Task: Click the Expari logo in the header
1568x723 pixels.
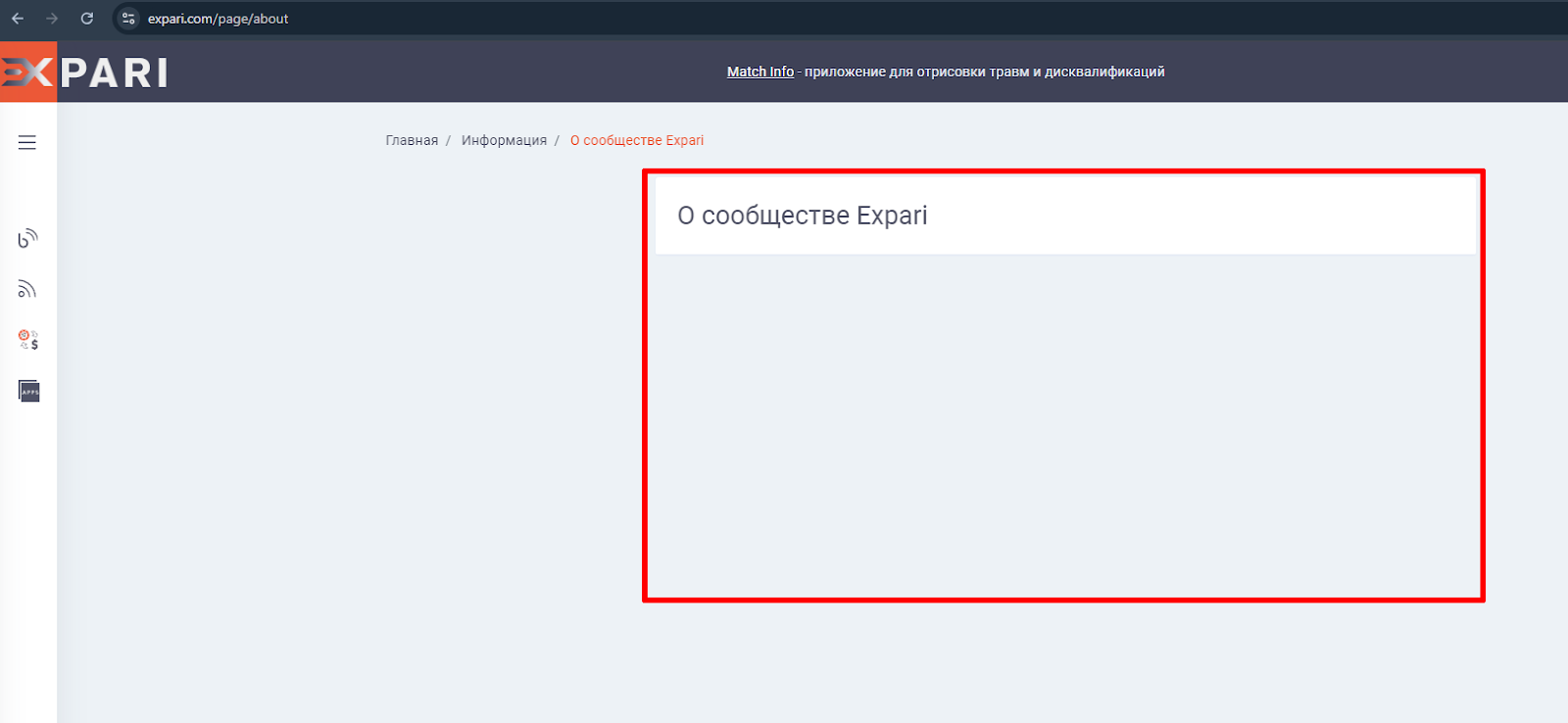Action: coord(84,72)
